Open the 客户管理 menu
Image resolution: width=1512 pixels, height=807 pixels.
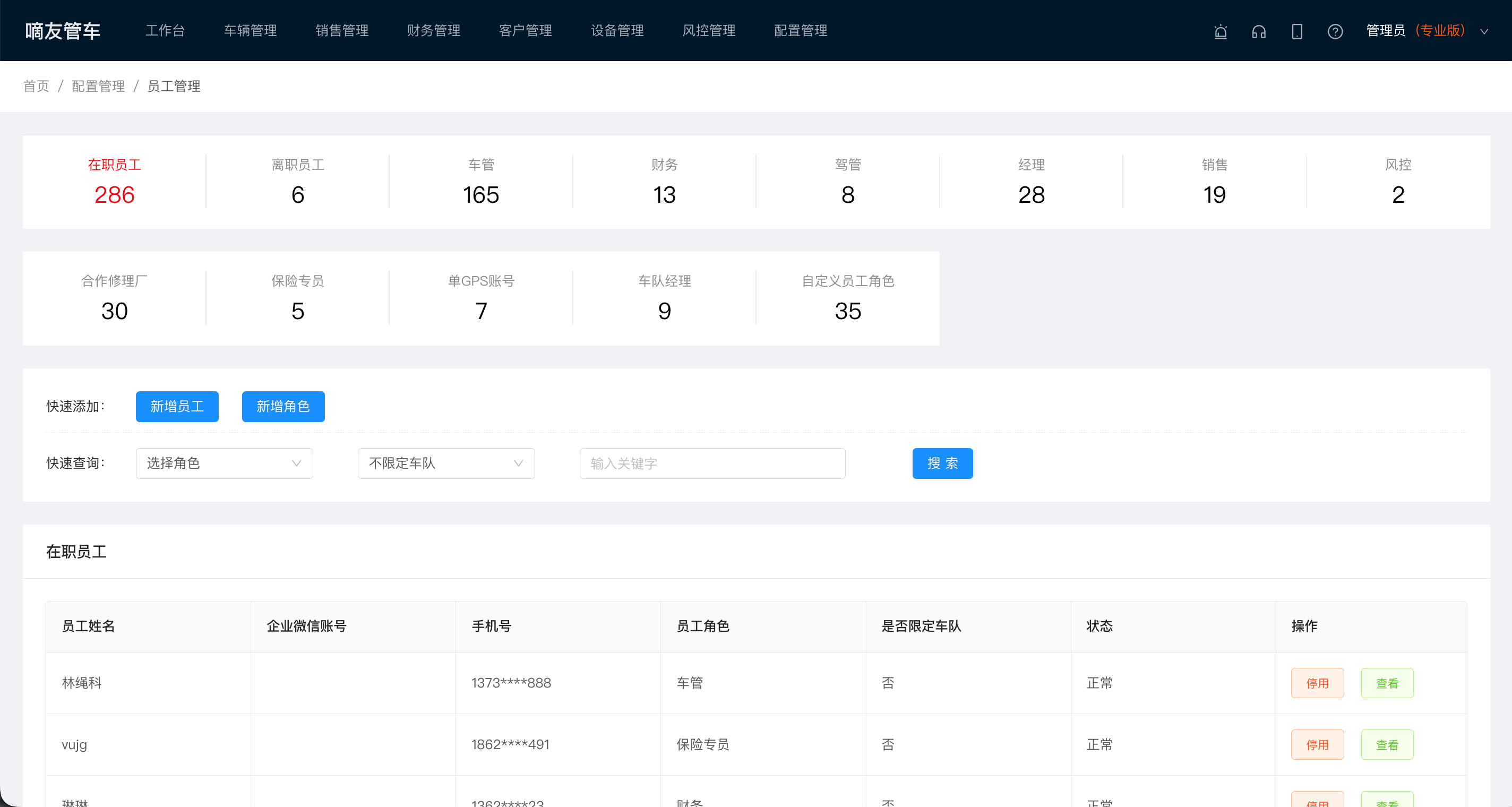(x=526, y=30)
